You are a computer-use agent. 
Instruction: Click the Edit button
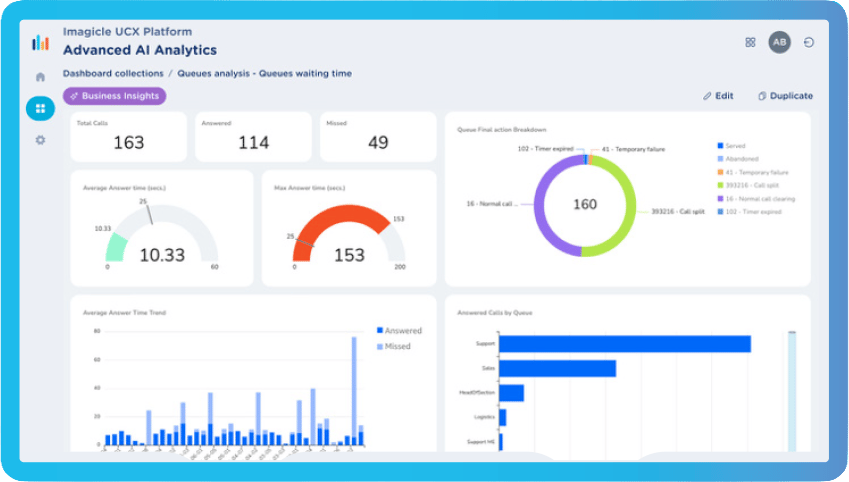(x=718, y=96)
